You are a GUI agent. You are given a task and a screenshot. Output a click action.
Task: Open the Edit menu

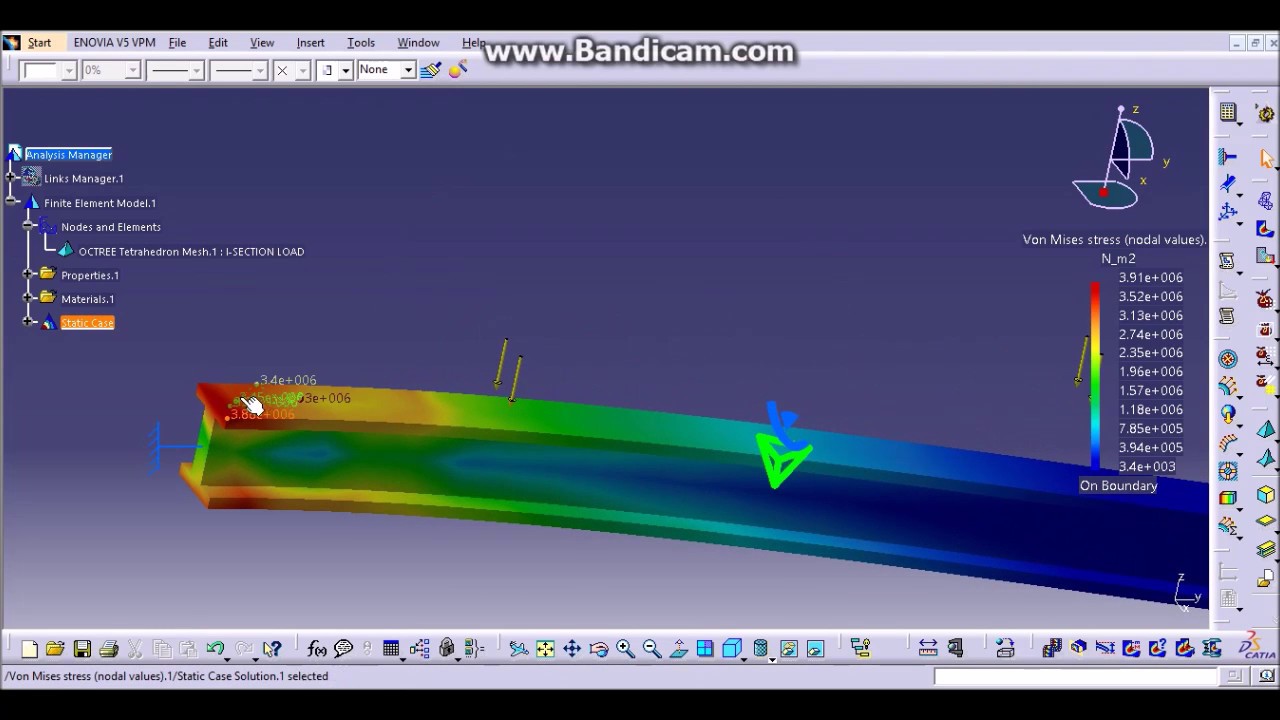pos(218,43)
